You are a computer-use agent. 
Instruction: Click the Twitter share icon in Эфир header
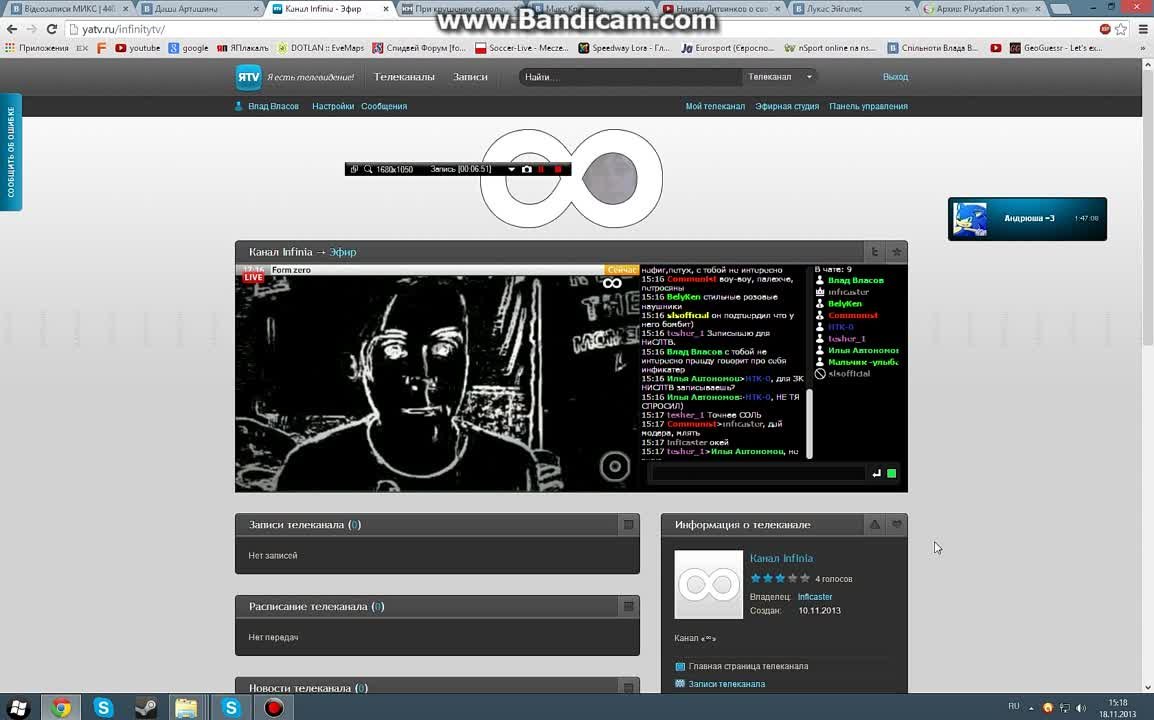coord(875,252)
